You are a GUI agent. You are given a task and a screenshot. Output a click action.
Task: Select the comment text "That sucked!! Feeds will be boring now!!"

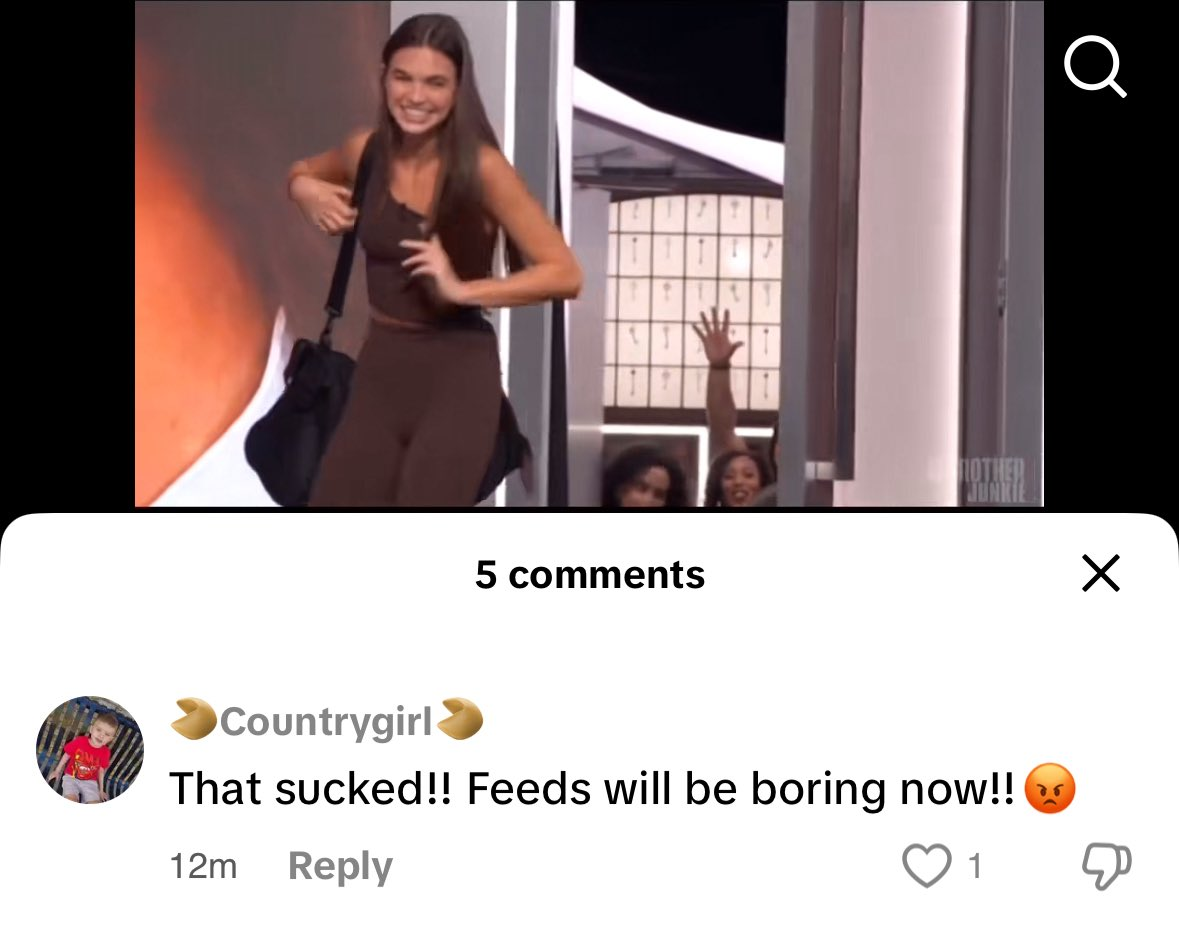(x=592, y=788)
